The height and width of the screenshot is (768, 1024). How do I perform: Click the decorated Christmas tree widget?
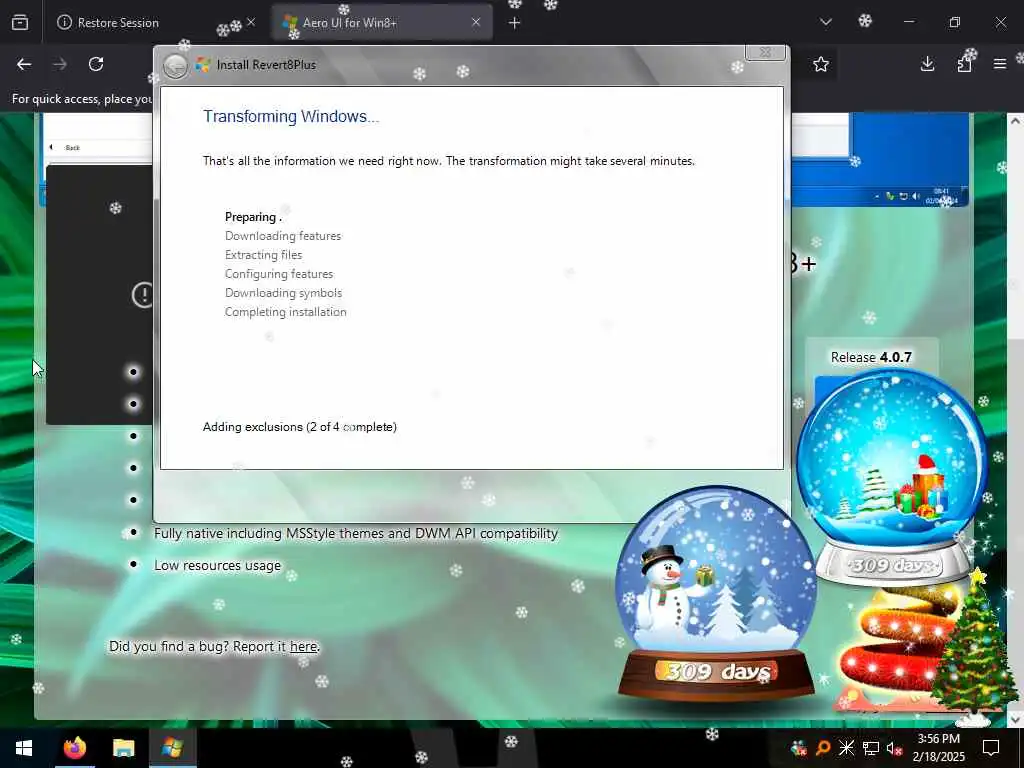tap(972, 648)
